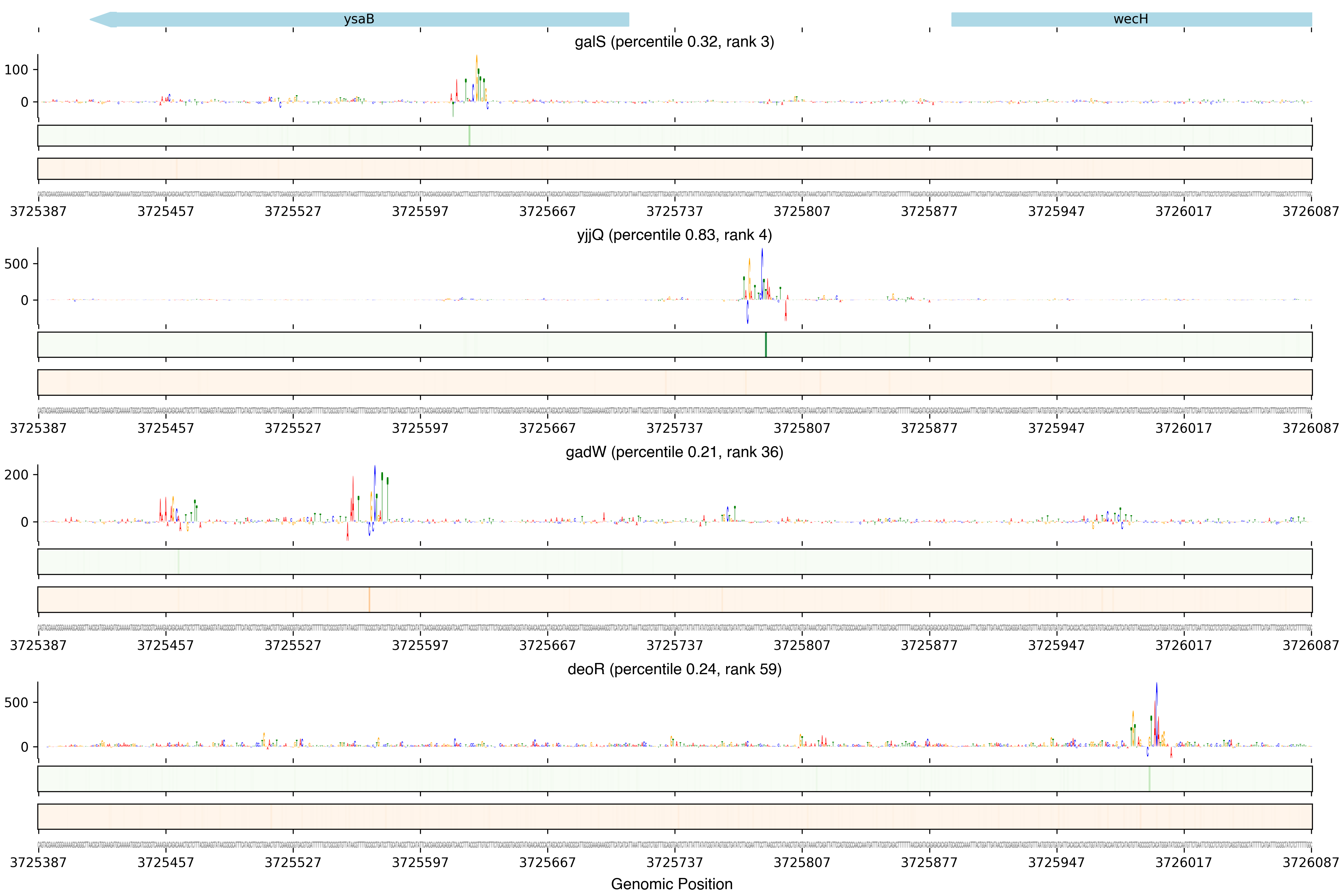Viewport: 1344px width, 896px height.
Task: Click the 3725807 tick label below galS
Action: 802,212
